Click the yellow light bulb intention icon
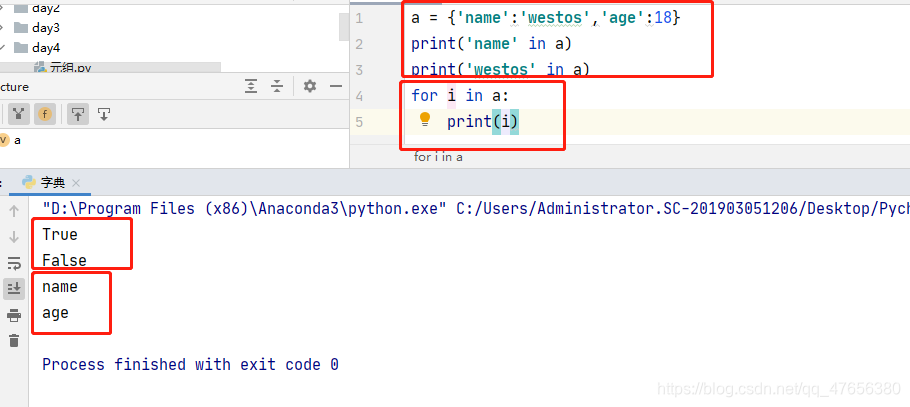 [x=425, y=120]
